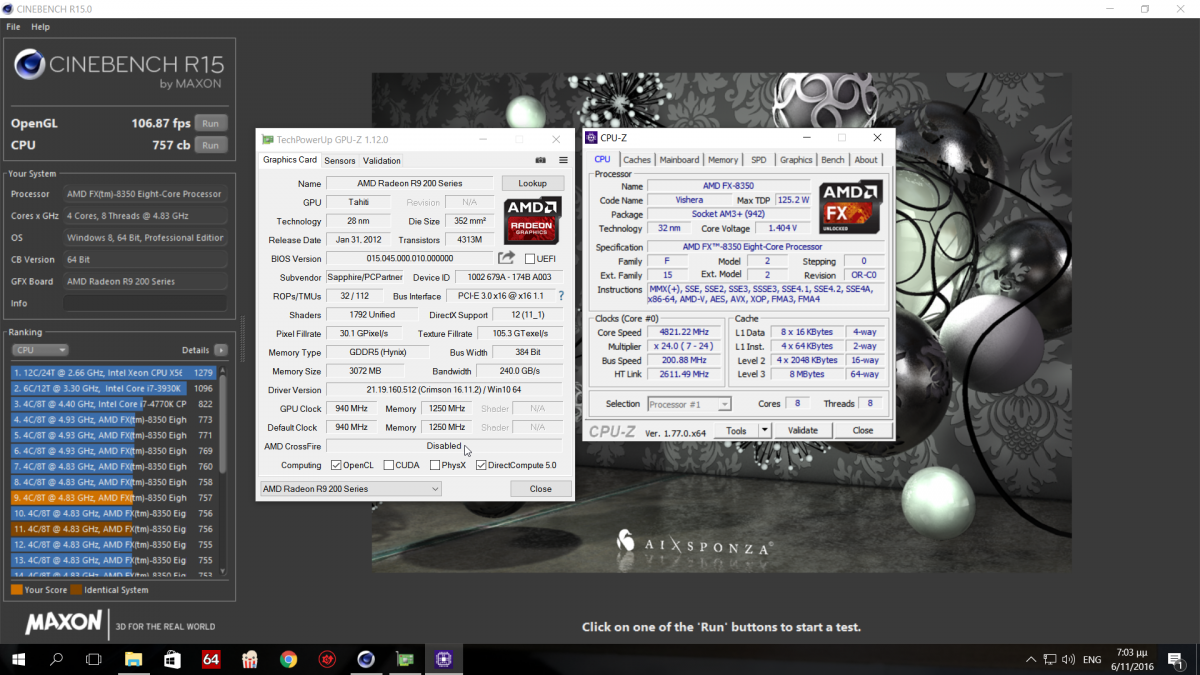
Task: Switch to the Validation tab in GPU-Z
Action: [x=381, y=160]
